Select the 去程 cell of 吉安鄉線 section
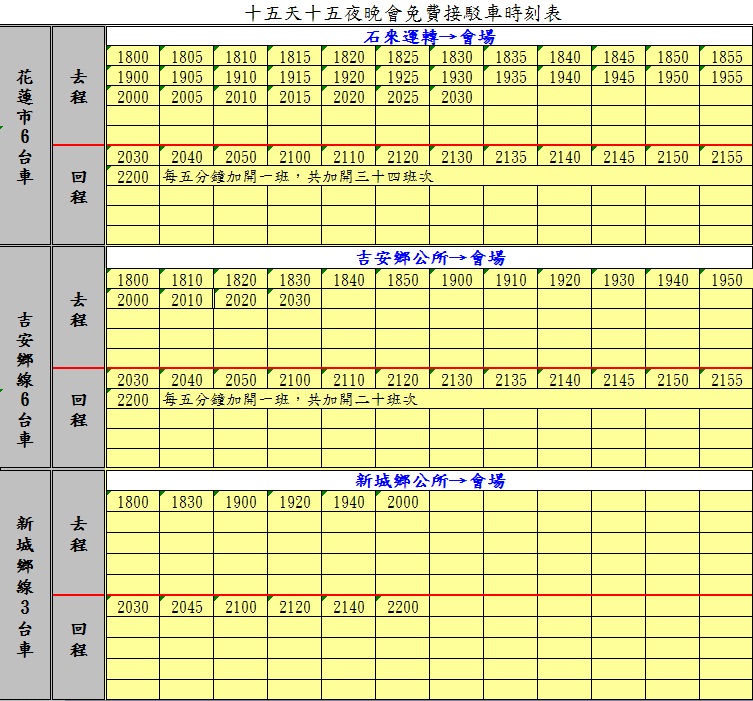Viewport: 753px width, 701px height. tap(79, 307)
